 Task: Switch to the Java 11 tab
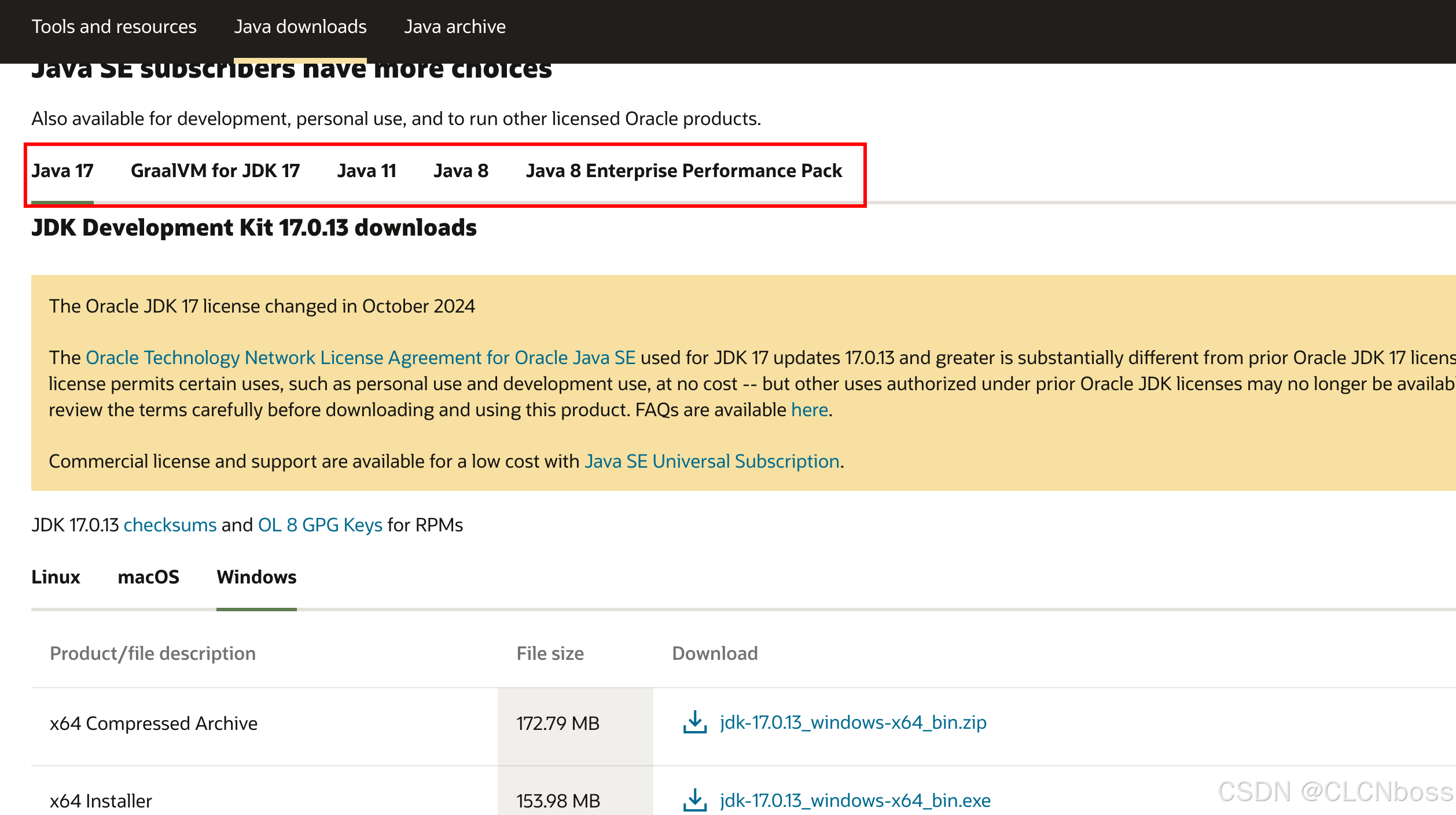(x=367, y=171)
